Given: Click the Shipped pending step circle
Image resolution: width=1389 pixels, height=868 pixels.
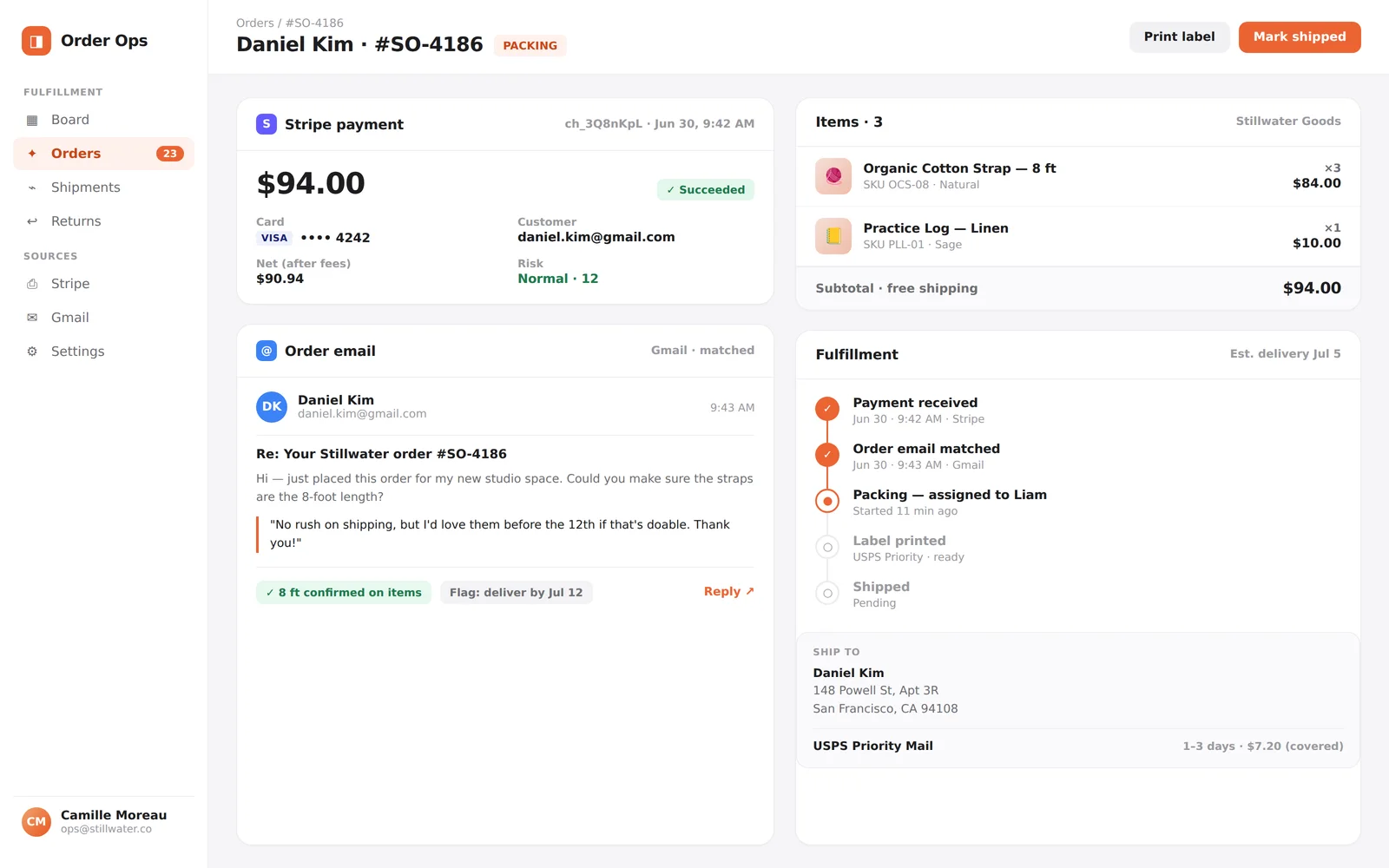Looking at the screenshot, I should [x=827, y=594].
